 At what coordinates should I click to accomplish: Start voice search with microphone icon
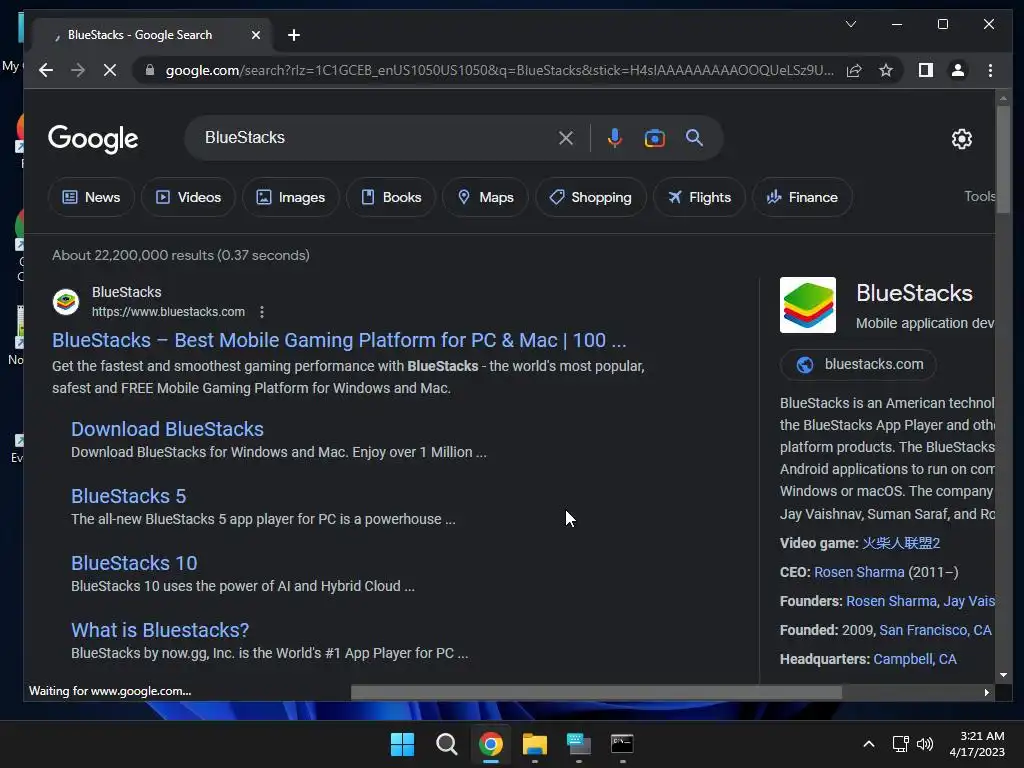tap(615, 138)
